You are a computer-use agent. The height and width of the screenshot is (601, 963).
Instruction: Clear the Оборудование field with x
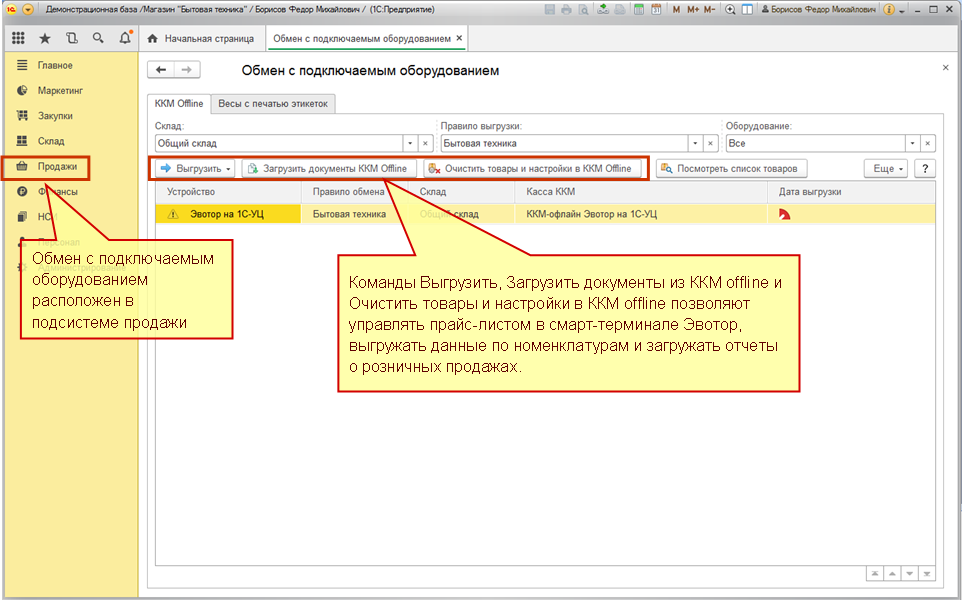[x=928, y=144]
